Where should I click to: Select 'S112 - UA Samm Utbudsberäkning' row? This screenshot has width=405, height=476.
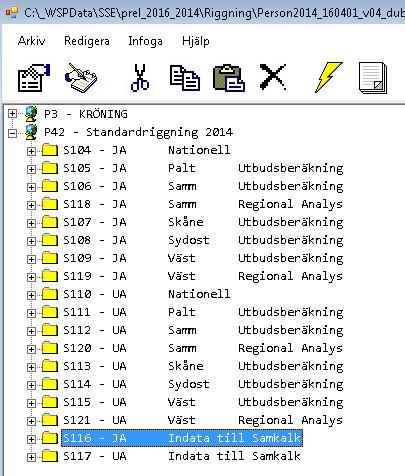point(203,330)
